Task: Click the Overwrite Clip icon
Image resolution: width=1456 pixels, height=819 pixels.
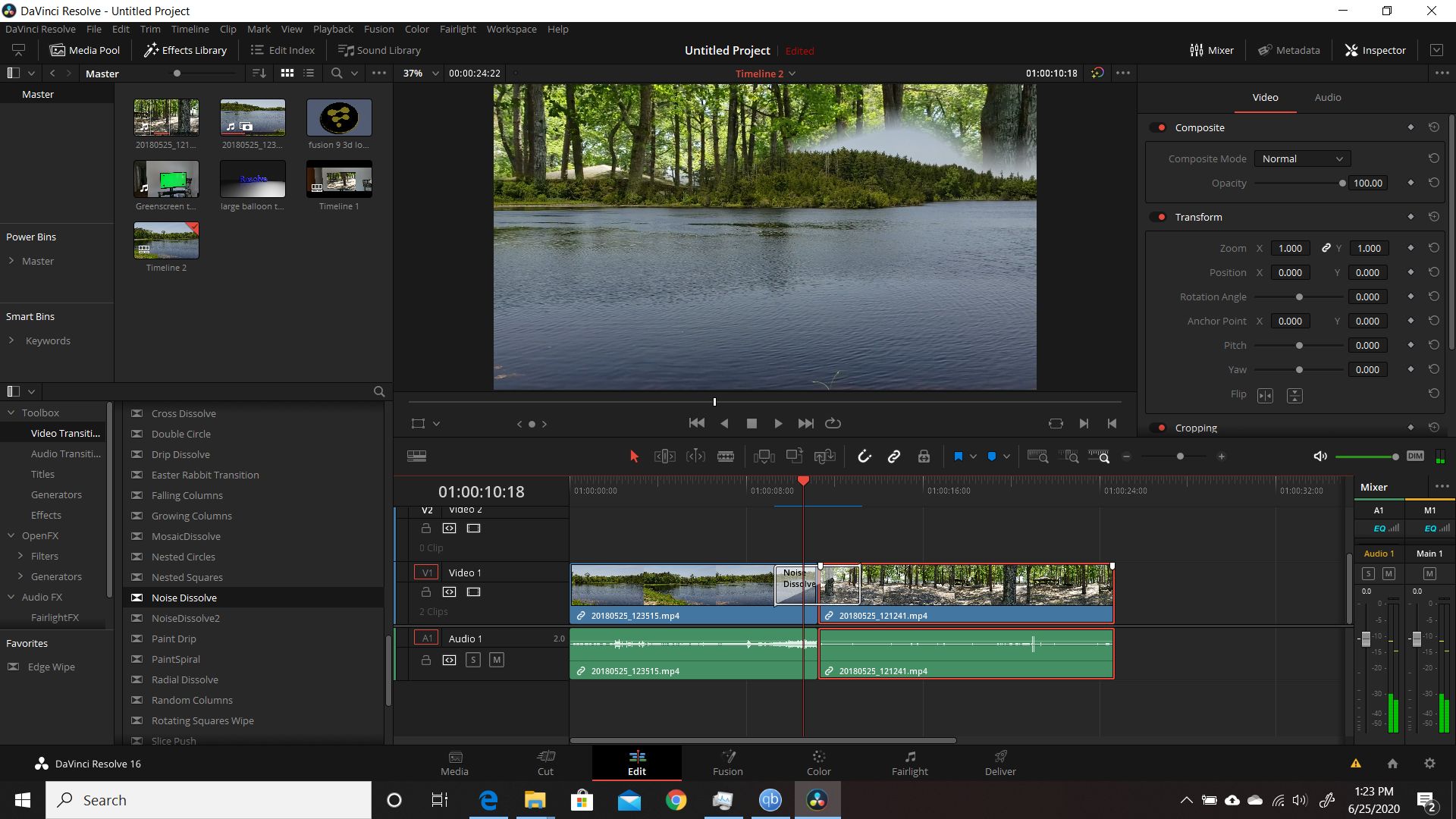Action: click(794, 456)
